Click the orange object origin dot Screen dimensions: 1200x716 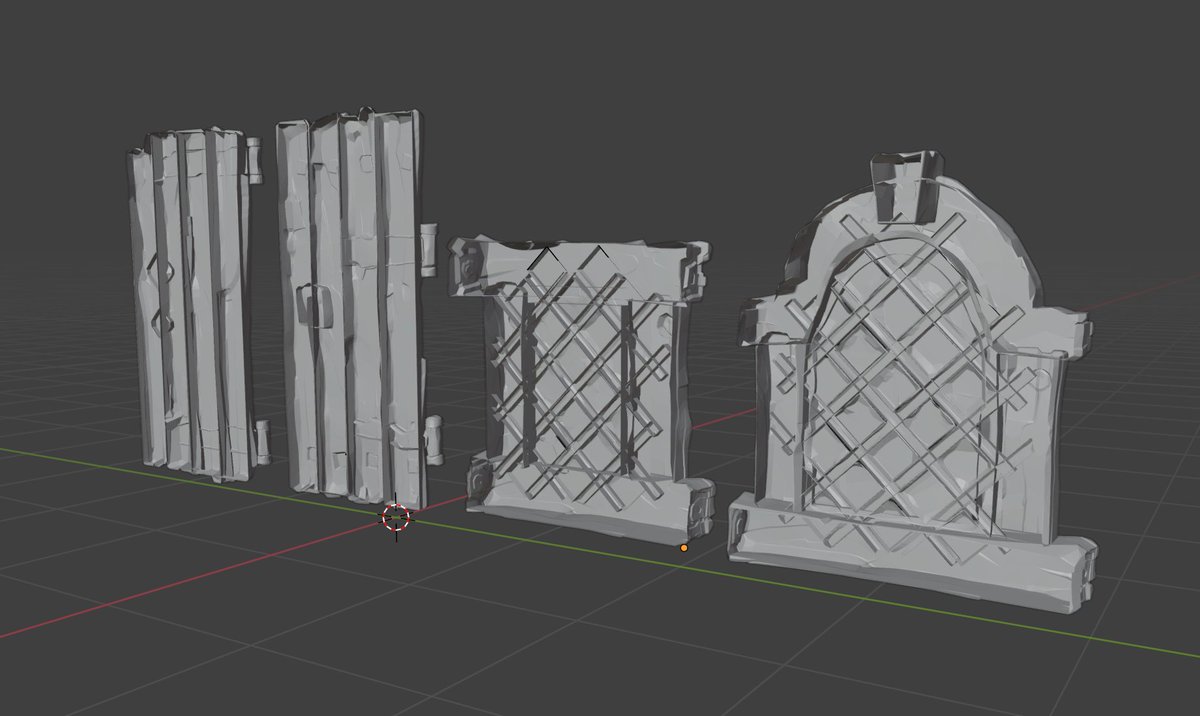coord(684,547)
